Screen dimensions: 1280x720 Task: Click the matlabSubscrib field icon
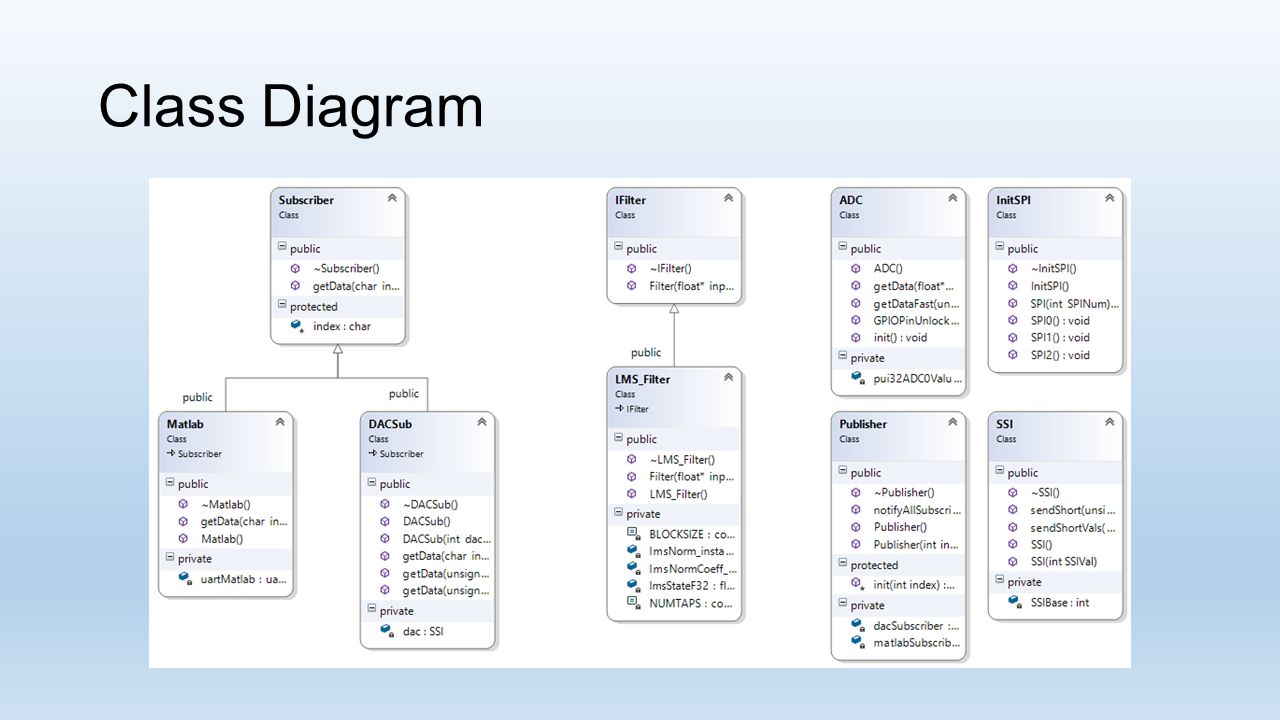click(x=857, y=642)
